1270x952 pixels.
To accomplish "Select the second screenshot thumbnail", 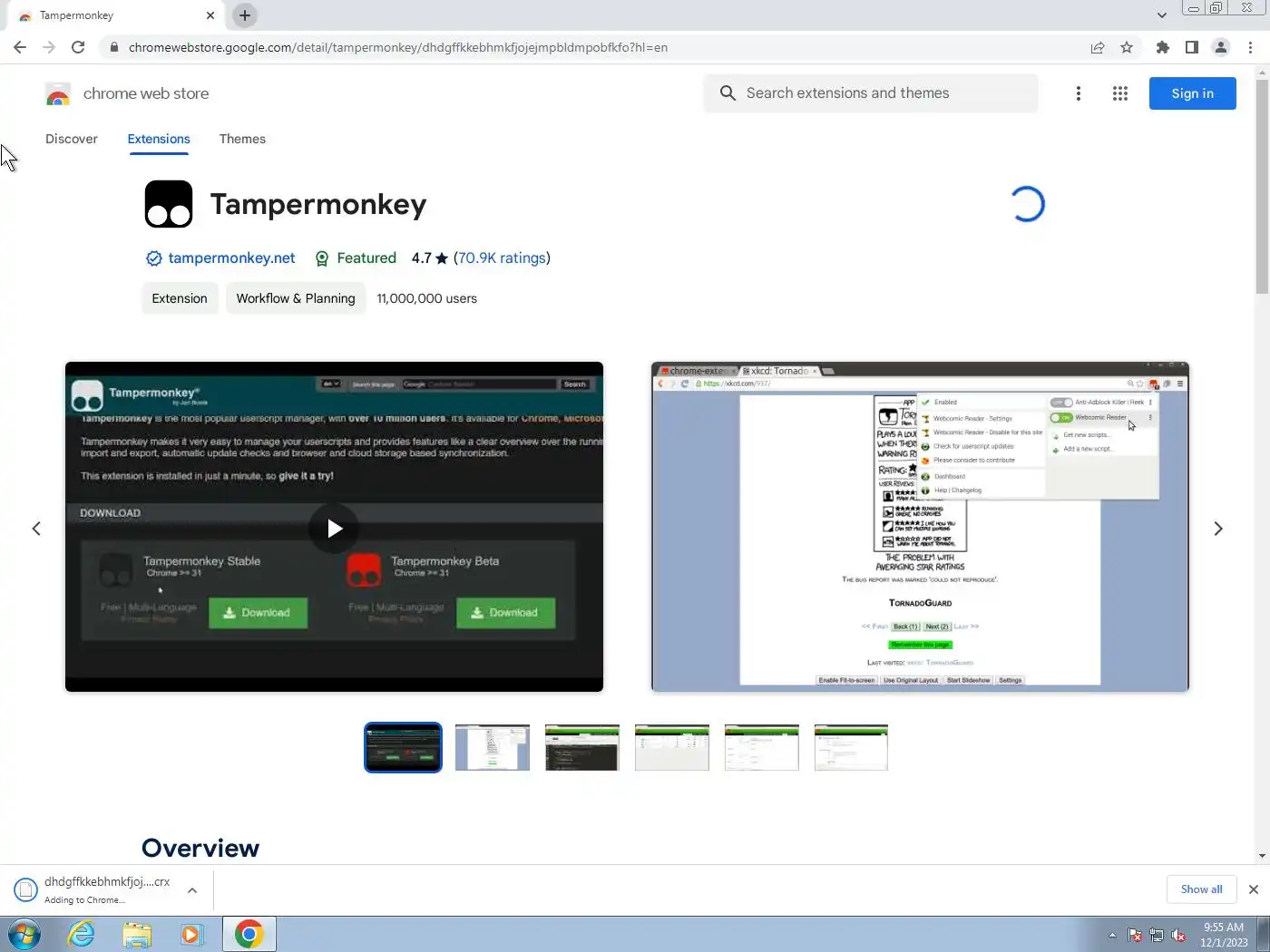I will tap(493, 747).
